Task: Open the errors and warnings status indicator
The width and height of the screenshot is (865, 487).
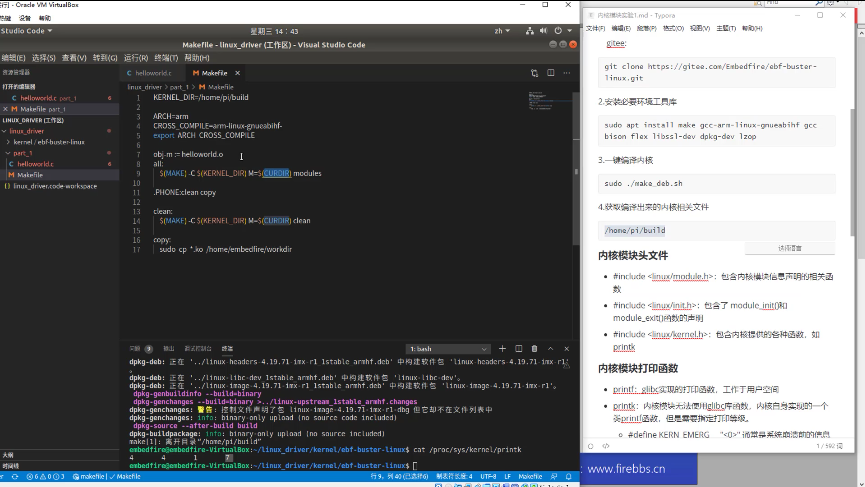Action: click(x=45, y=477)
